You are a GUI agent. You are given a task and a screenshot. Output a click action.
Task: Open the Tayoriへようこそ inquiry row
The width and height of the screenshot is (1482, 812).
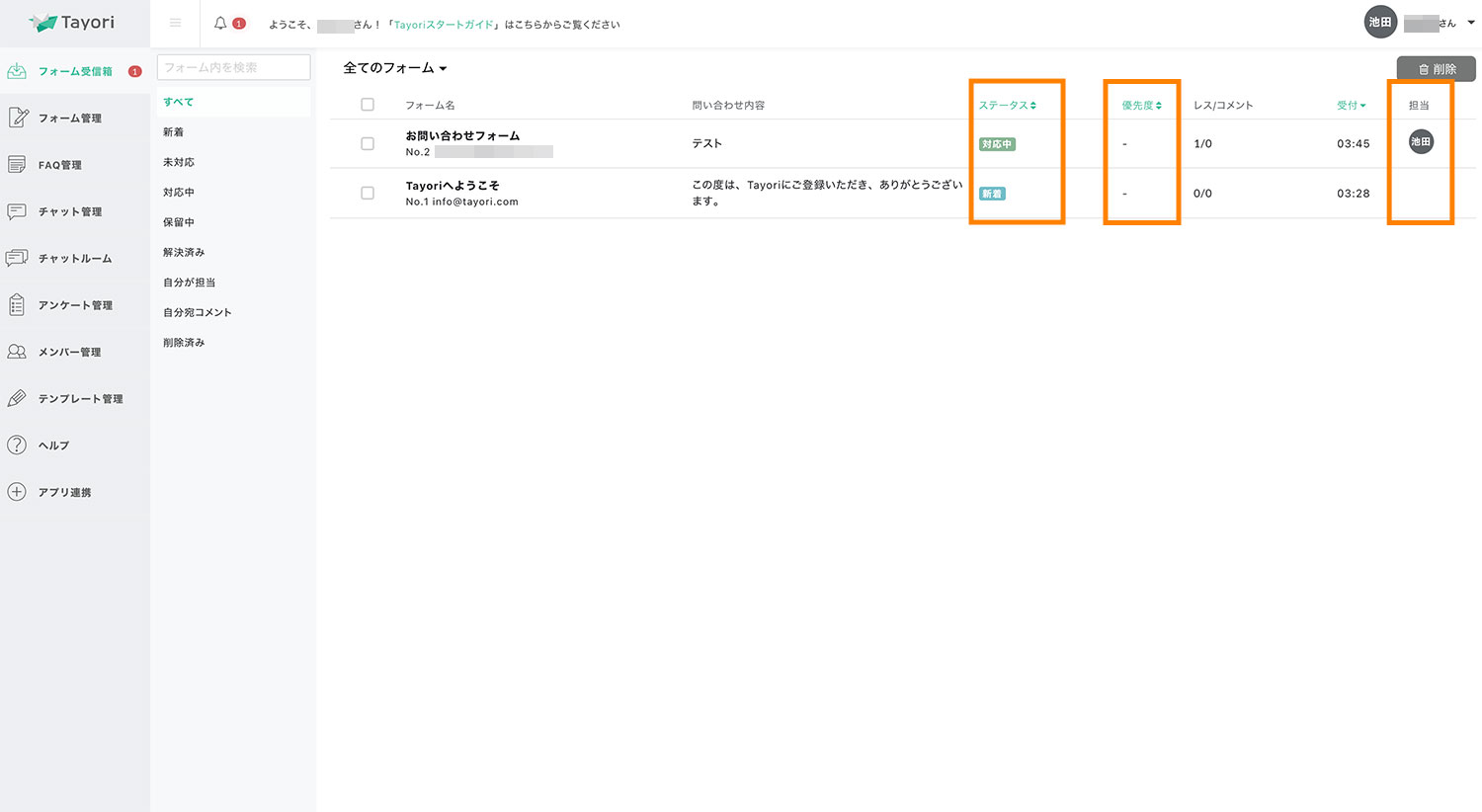click(x=902, y=193)
